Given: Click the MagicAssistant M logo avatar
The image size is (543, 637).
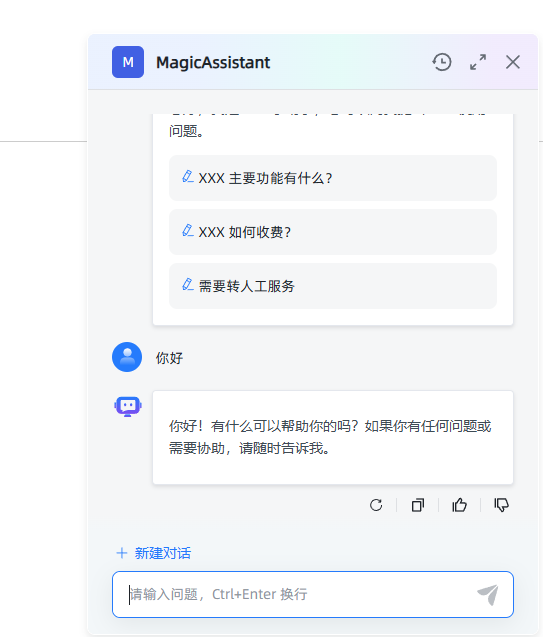Looking at the screenshot, I should 128,62.
